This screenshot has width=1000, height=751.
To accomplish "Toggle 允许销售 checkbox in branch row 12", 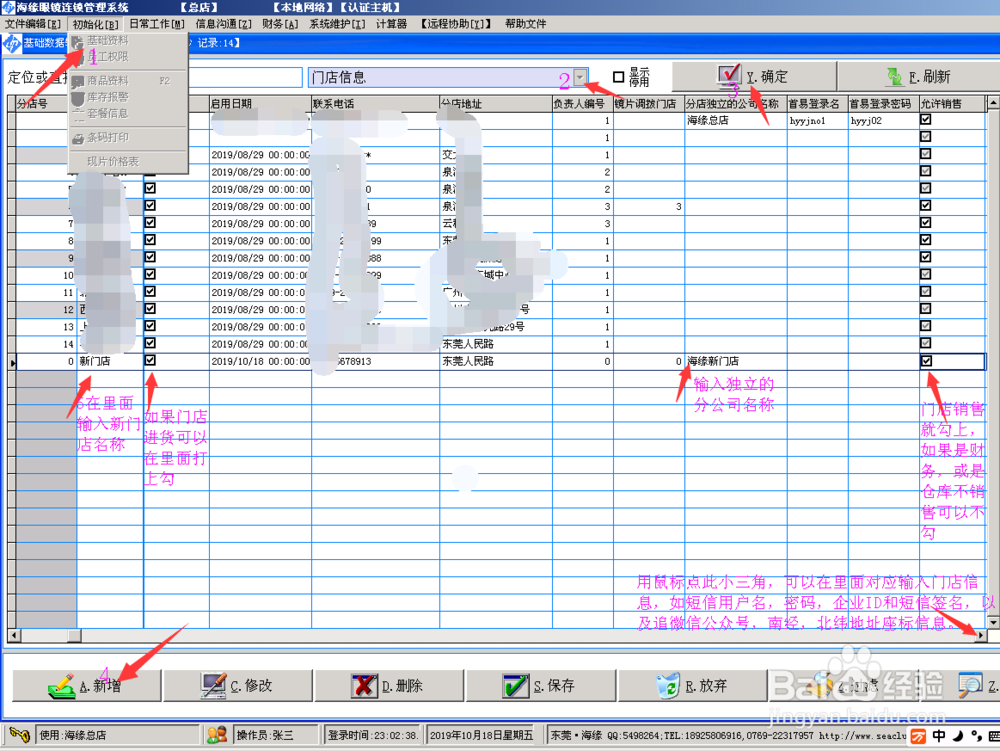I will click(926, 309).
